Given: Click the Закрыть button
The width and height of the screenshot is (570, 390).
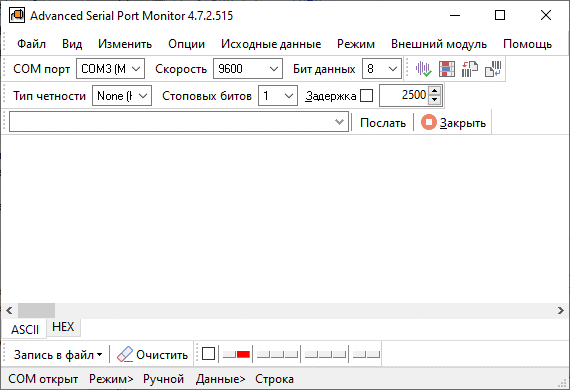Looking at the screenshot, I should [x=454, y=123].
